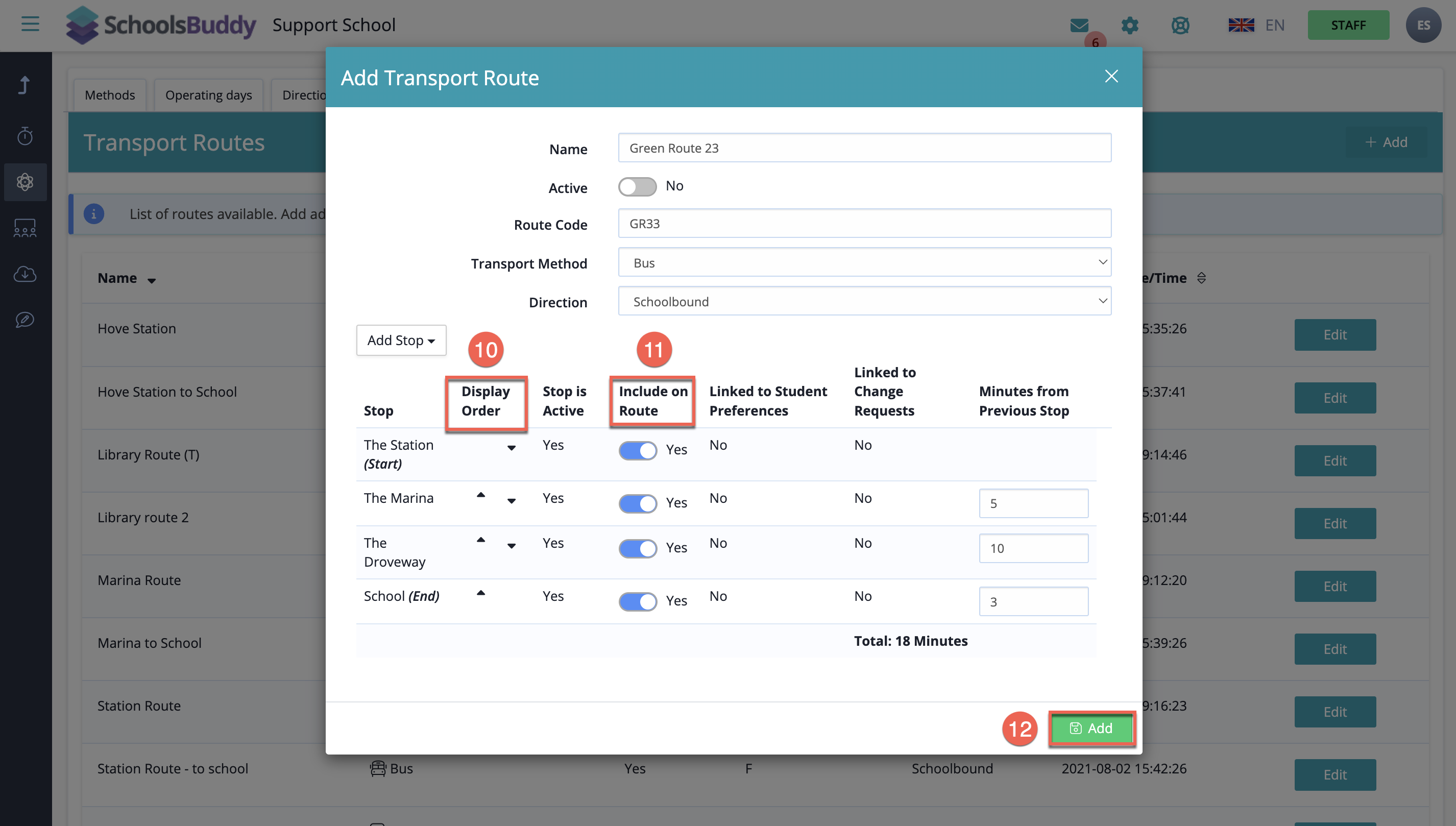Click the green Add button

[1091, 728]
